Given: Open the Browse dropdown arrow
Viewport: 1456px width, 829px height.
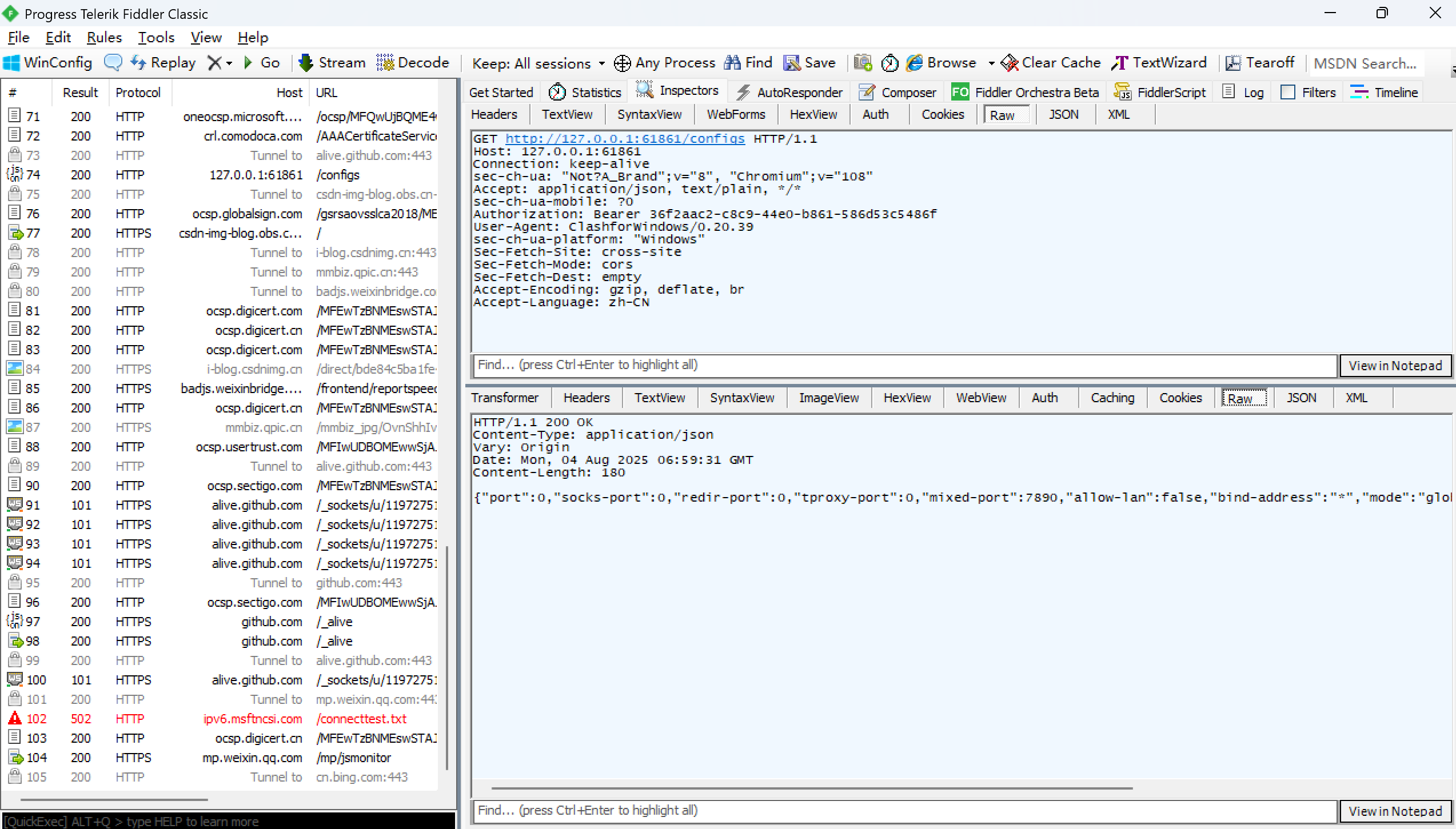Looking at the screenshot, I should coord(991,63).
